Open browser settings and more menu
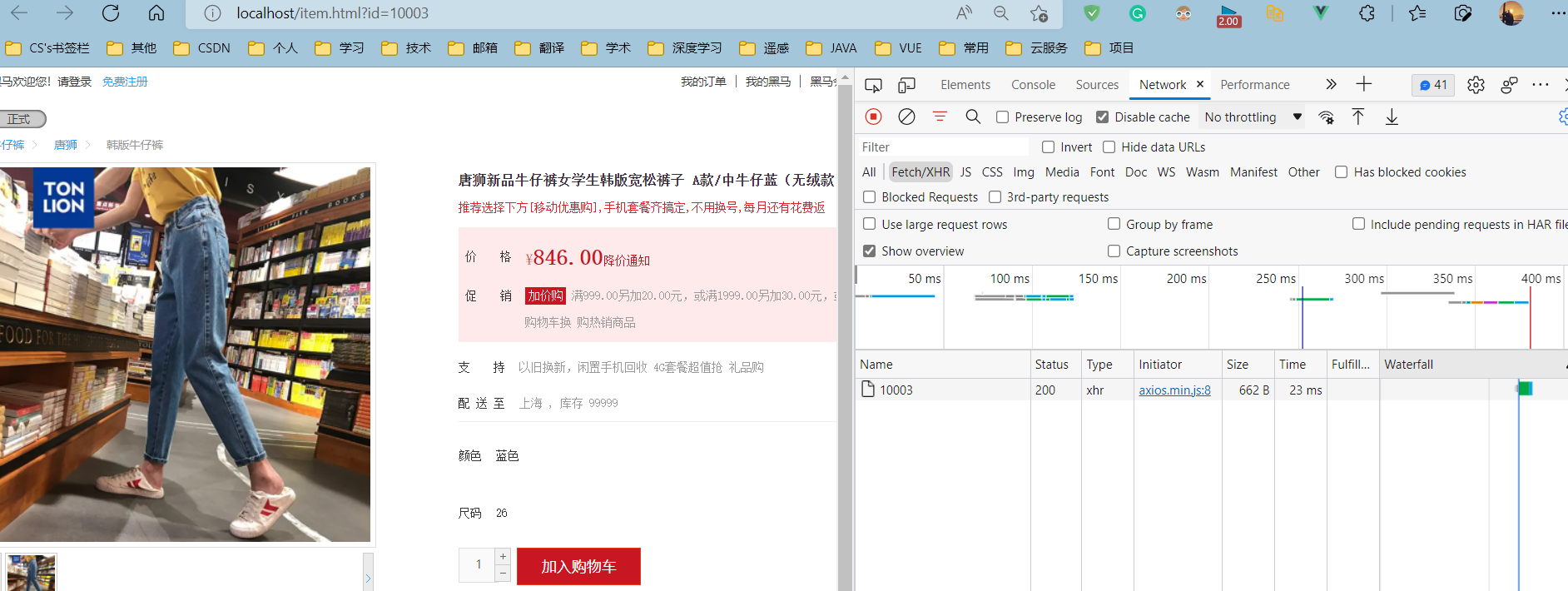 [1558, 12]
